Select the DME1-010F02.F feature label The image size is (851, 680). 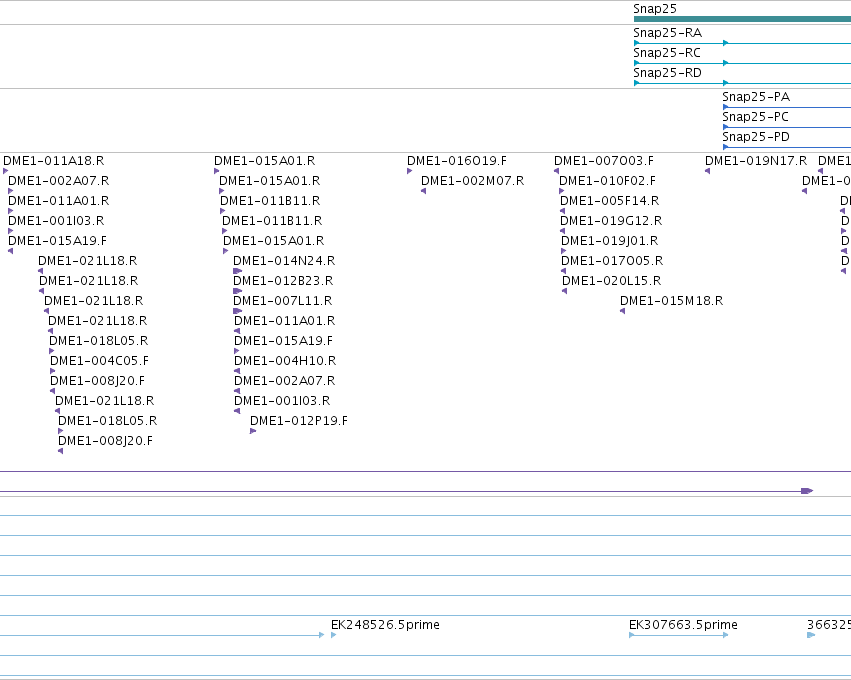click(x=607, y=181)
